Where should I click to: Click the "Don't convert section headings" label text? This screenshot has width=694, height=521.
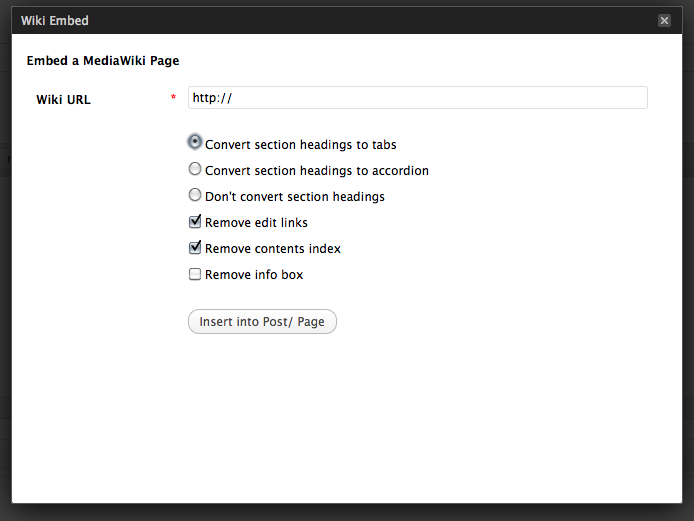tap(294, 197)
